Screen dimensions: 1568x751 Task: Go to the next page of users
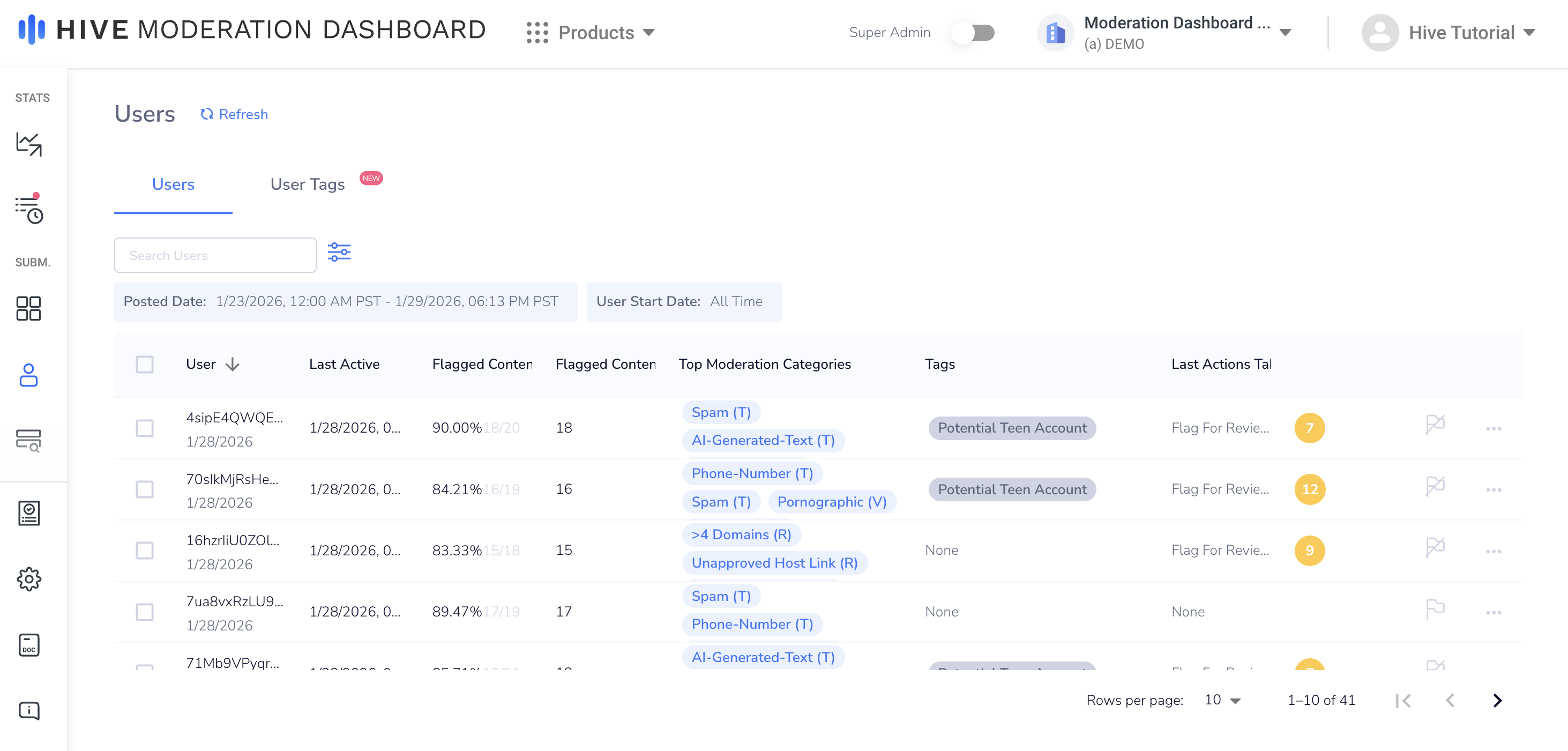click(x=1497, y=701)
